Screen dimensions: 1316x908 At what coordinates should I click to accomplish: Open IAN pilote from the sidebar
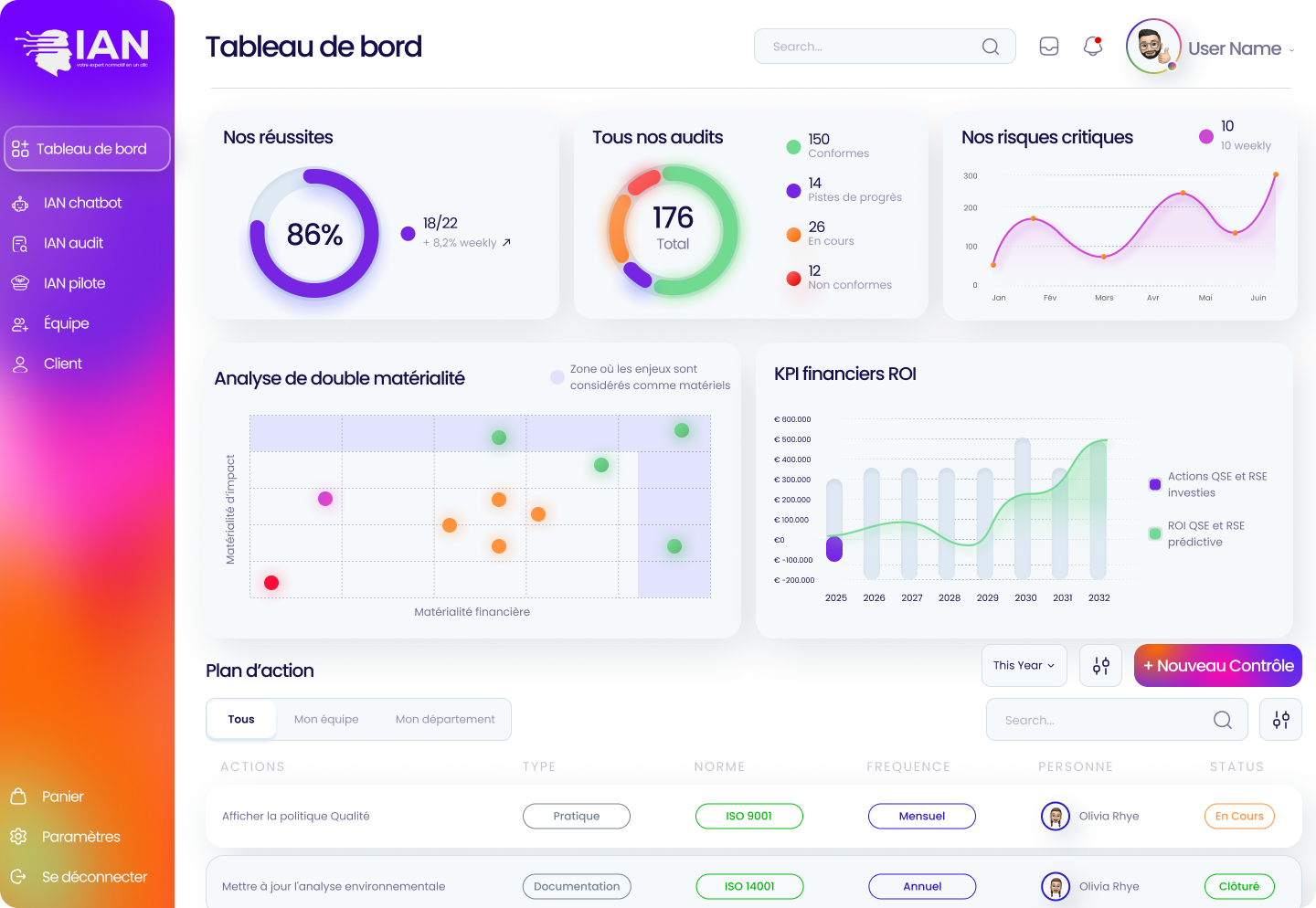(x=74, y=283)
